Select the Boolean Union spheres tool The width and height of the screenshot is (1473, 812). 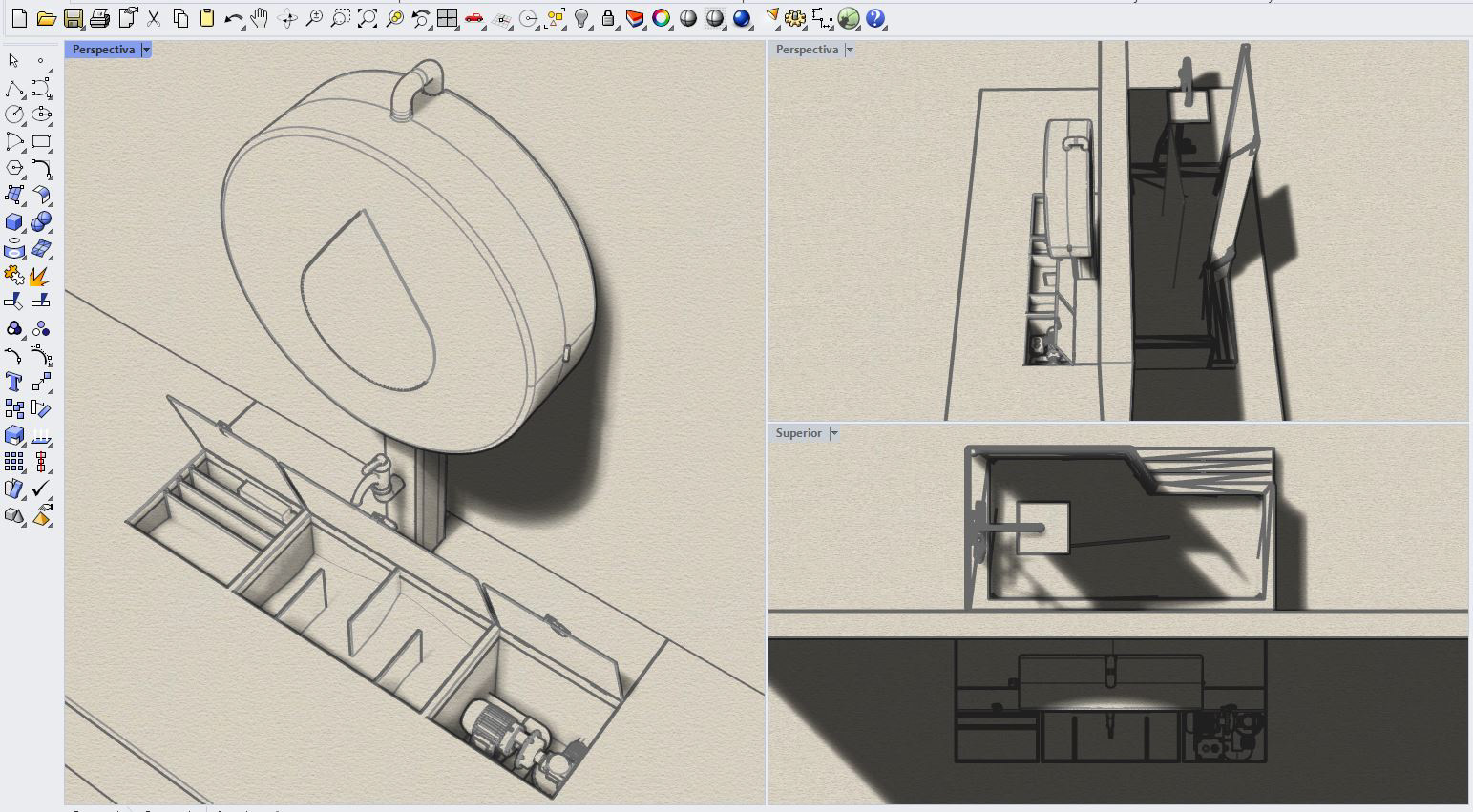coord(41,222)
